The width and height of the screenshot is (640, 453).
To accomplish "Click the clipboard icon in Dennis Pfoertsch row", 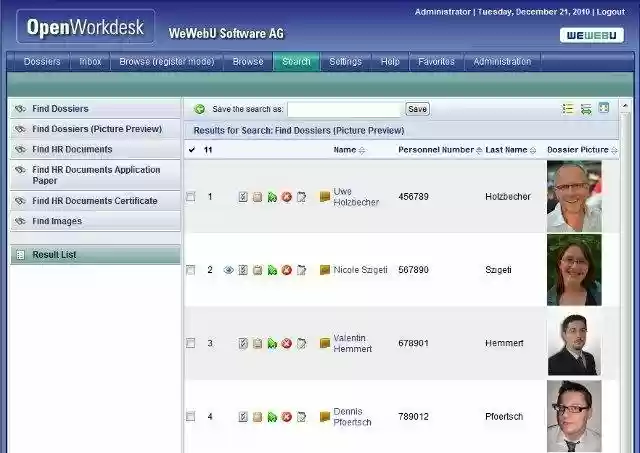I will 257,417.
